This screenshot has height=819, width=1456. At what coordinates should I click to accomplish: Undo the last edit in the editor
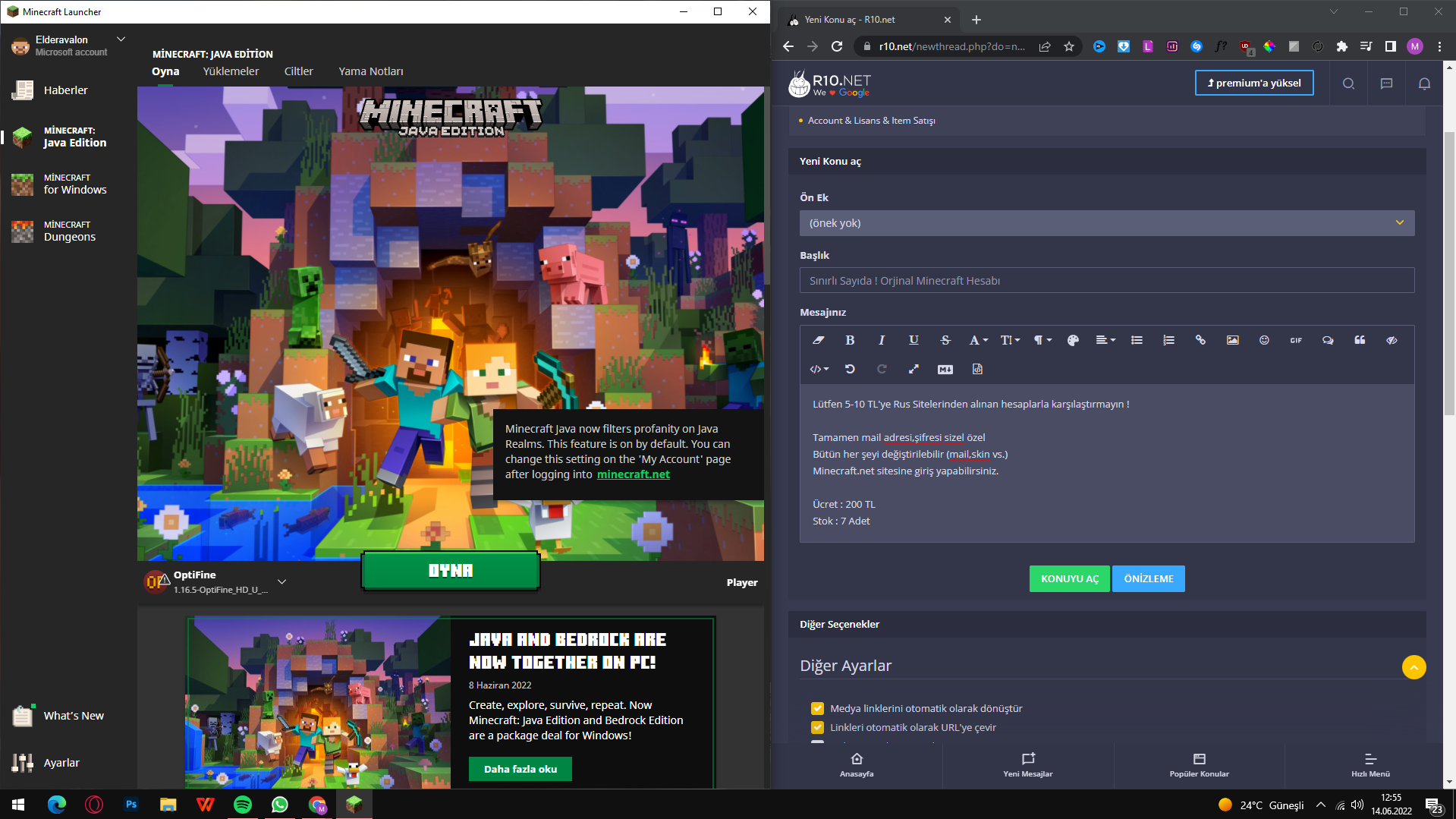(850, 369)
